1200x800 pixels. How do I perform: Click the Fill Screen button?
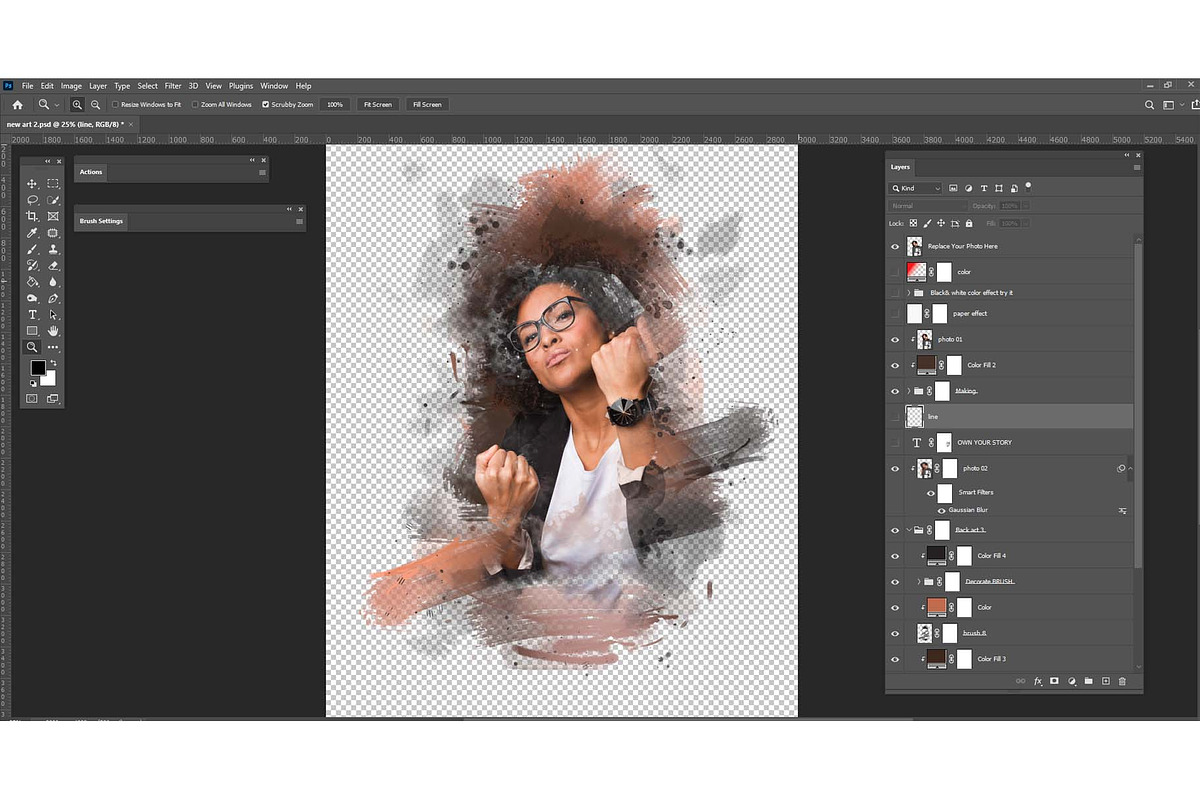[427, 104]
